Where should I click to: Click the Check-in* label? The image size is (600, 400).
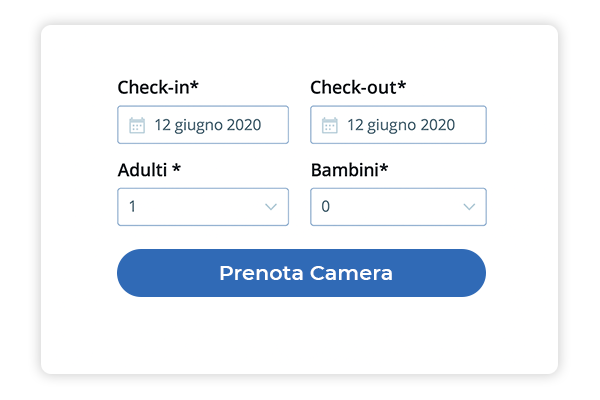(x=158, y=87)
